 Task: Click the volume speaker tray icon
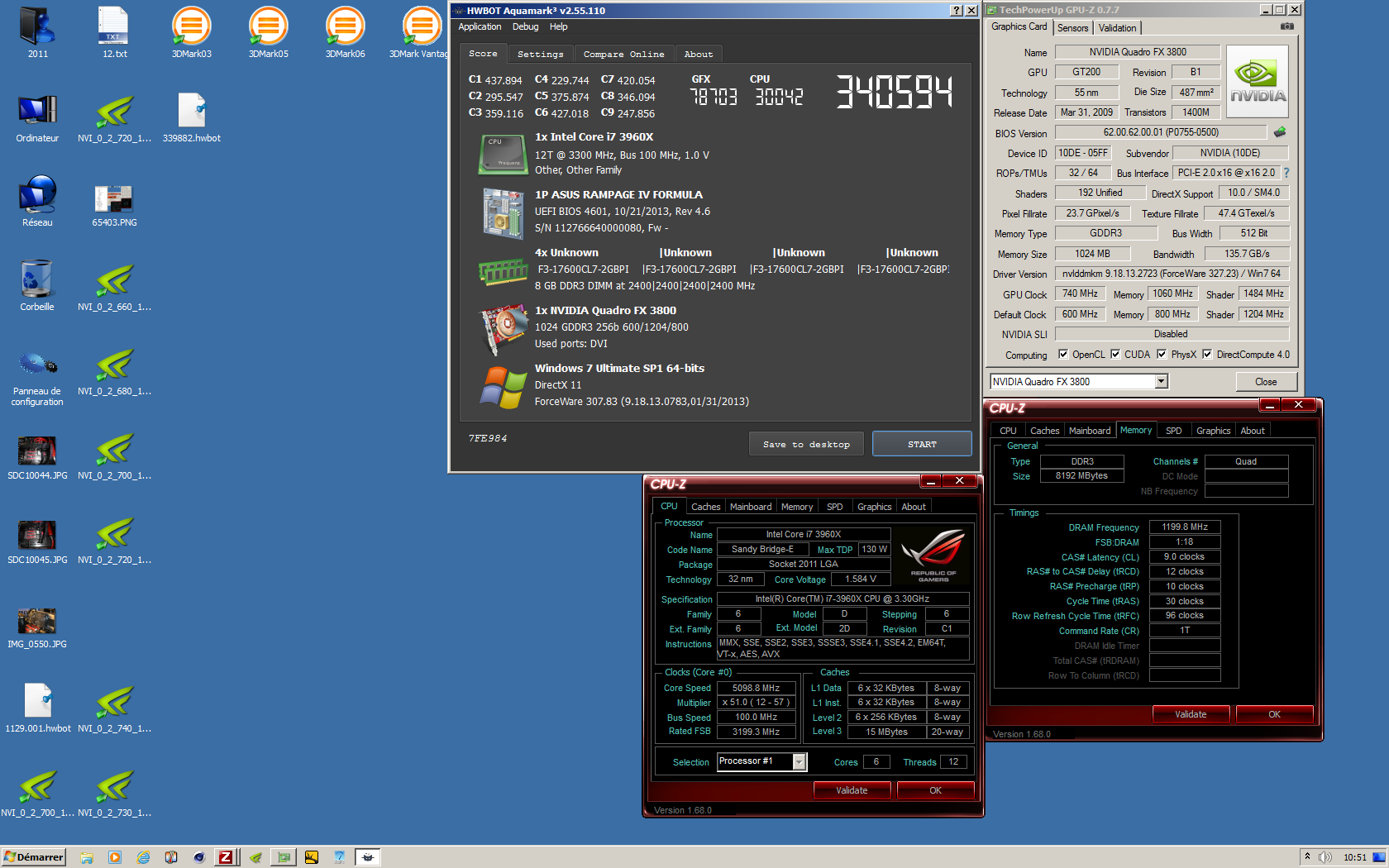1325,857
